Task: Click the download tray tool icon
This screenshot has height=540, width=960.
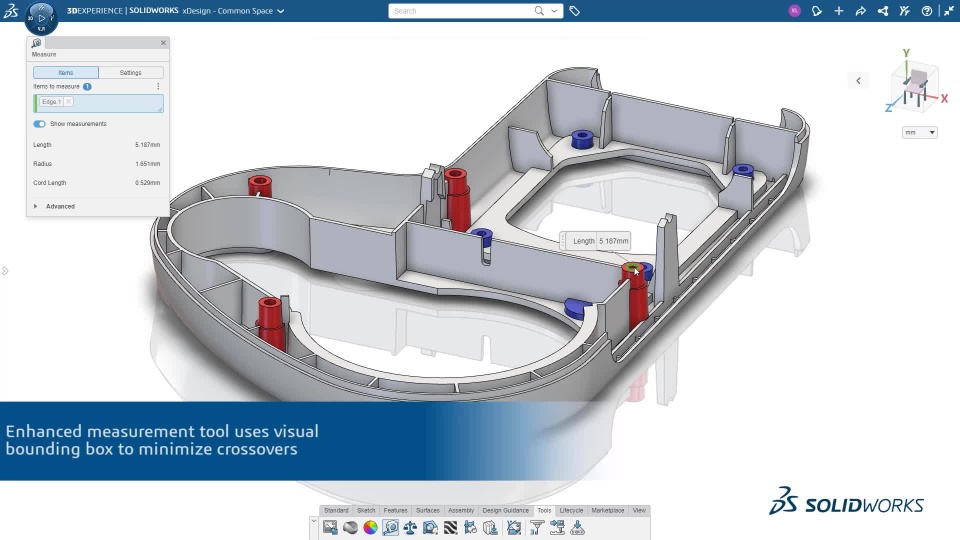Action: coord(577,527)
